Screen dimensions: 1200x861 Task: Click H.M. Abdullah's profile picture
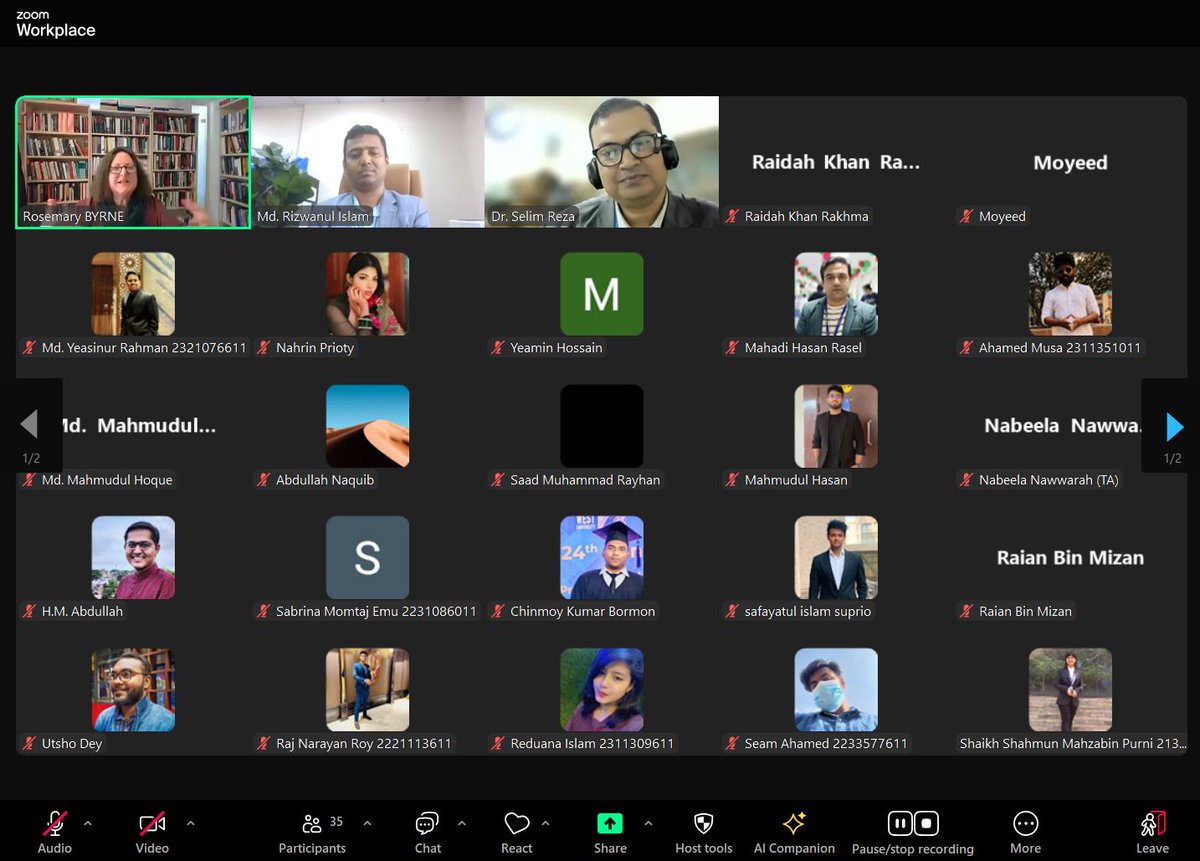coord(133,557)
